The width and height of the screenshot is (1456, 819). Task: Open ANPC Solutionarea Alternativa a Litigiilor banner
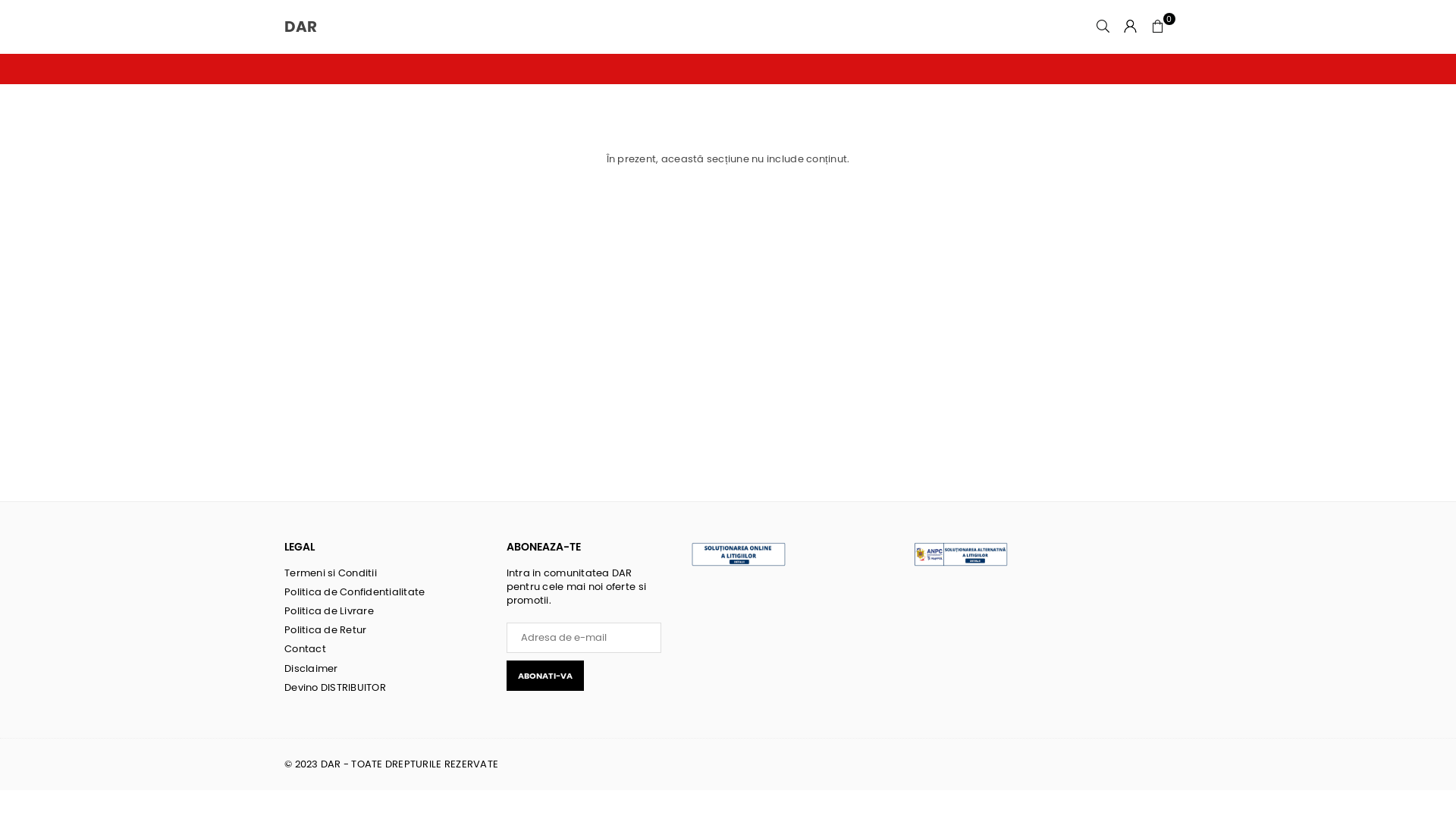point(961,554)
